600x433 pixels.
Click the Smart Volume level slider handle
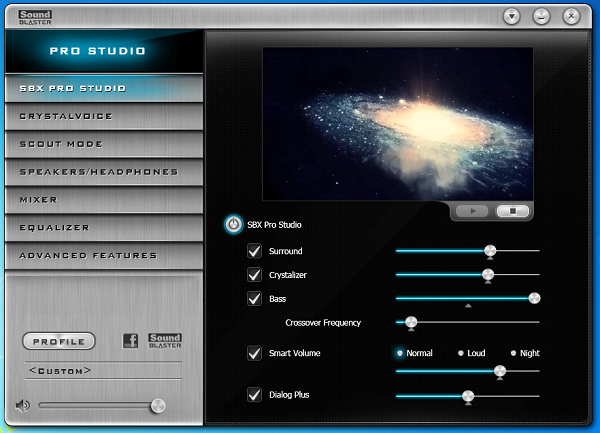click(499, 371)
